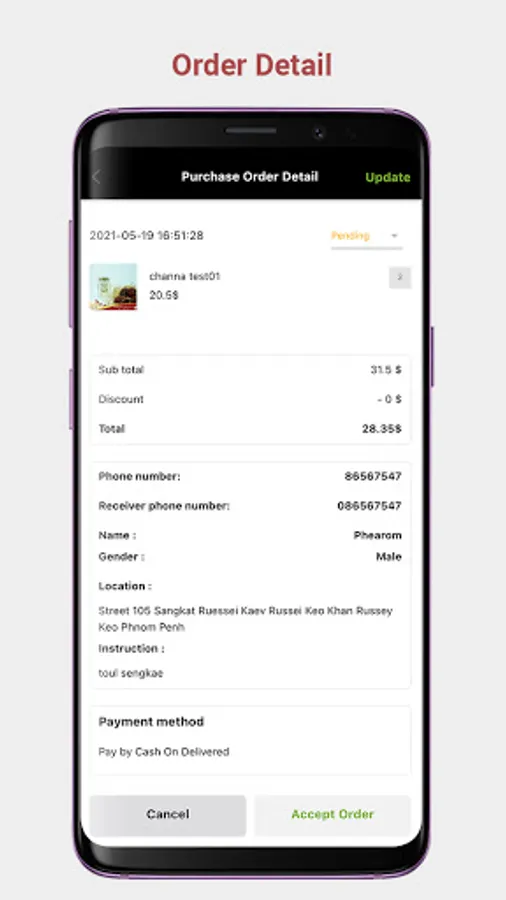
Task: Click the green Update button
Action: [388, 177]
